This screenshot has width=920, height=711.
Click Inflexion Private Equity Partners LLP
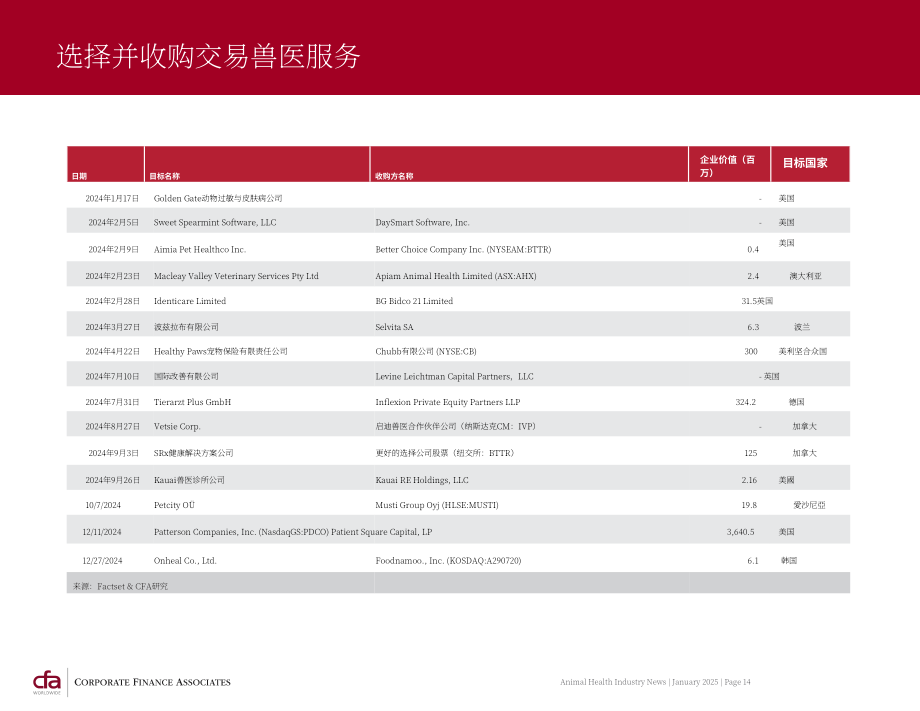(448, 402)
